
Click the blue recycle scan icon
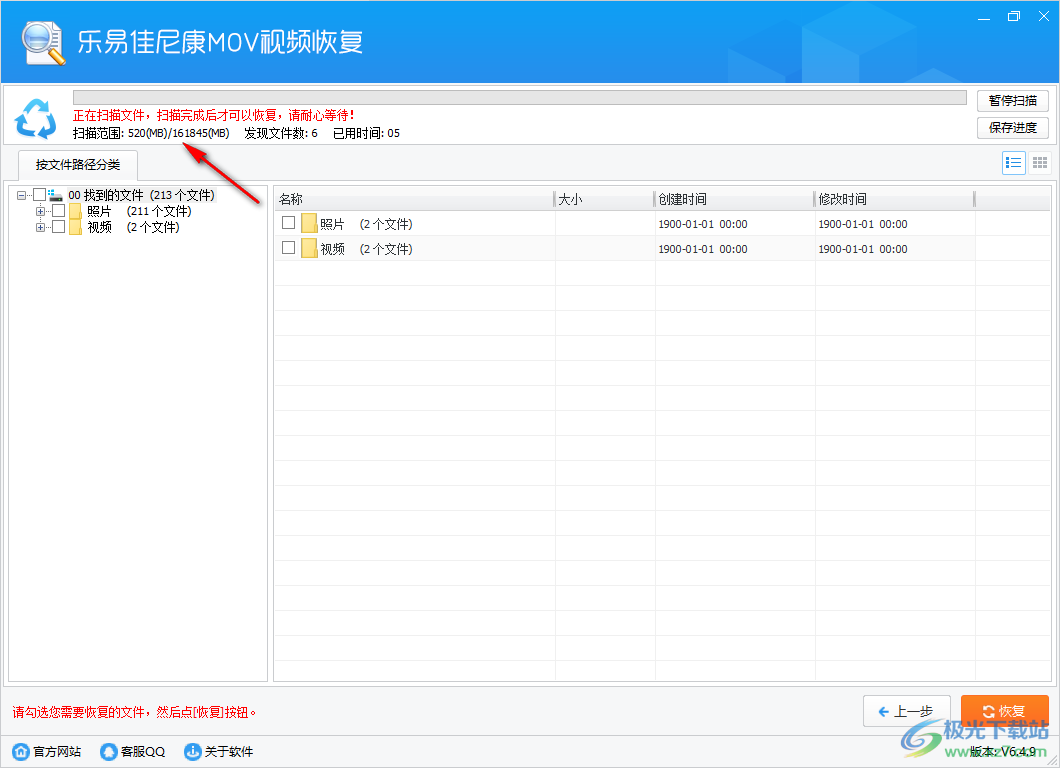pyautogui.click(x=35, y=118)
